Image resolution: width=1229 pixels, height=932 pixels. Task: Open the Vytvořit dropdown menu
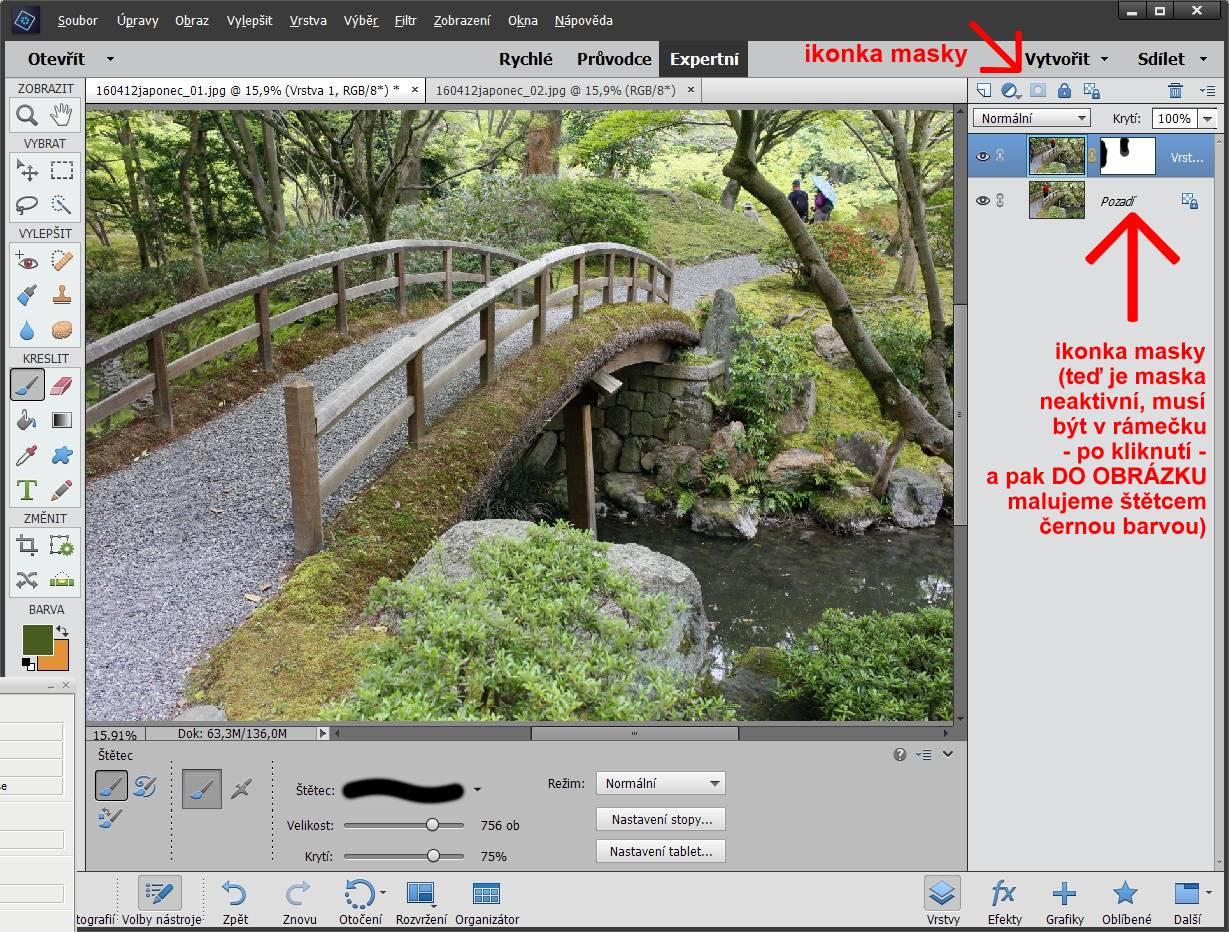click(x=1066, y=59)
